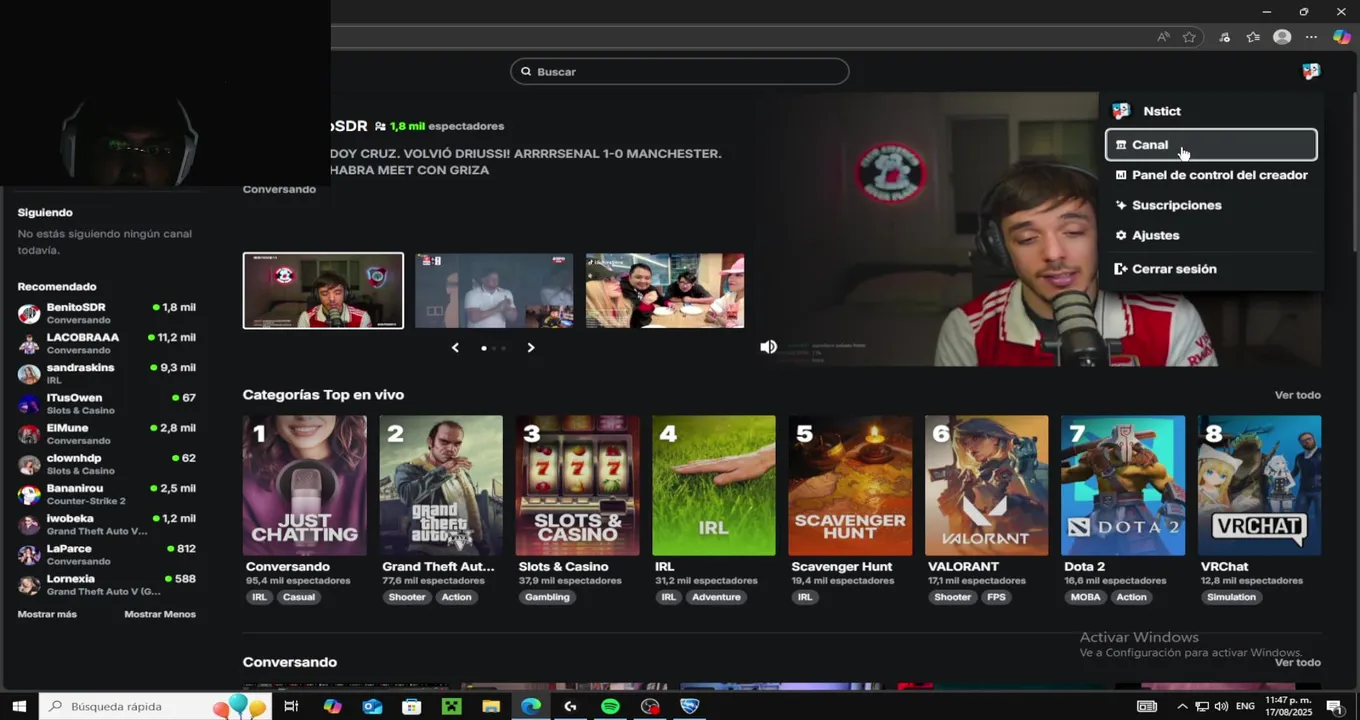Go to previous featured stream arrow
The height and width of the screenshot is (720, 1360).
[x=455, y=348]
